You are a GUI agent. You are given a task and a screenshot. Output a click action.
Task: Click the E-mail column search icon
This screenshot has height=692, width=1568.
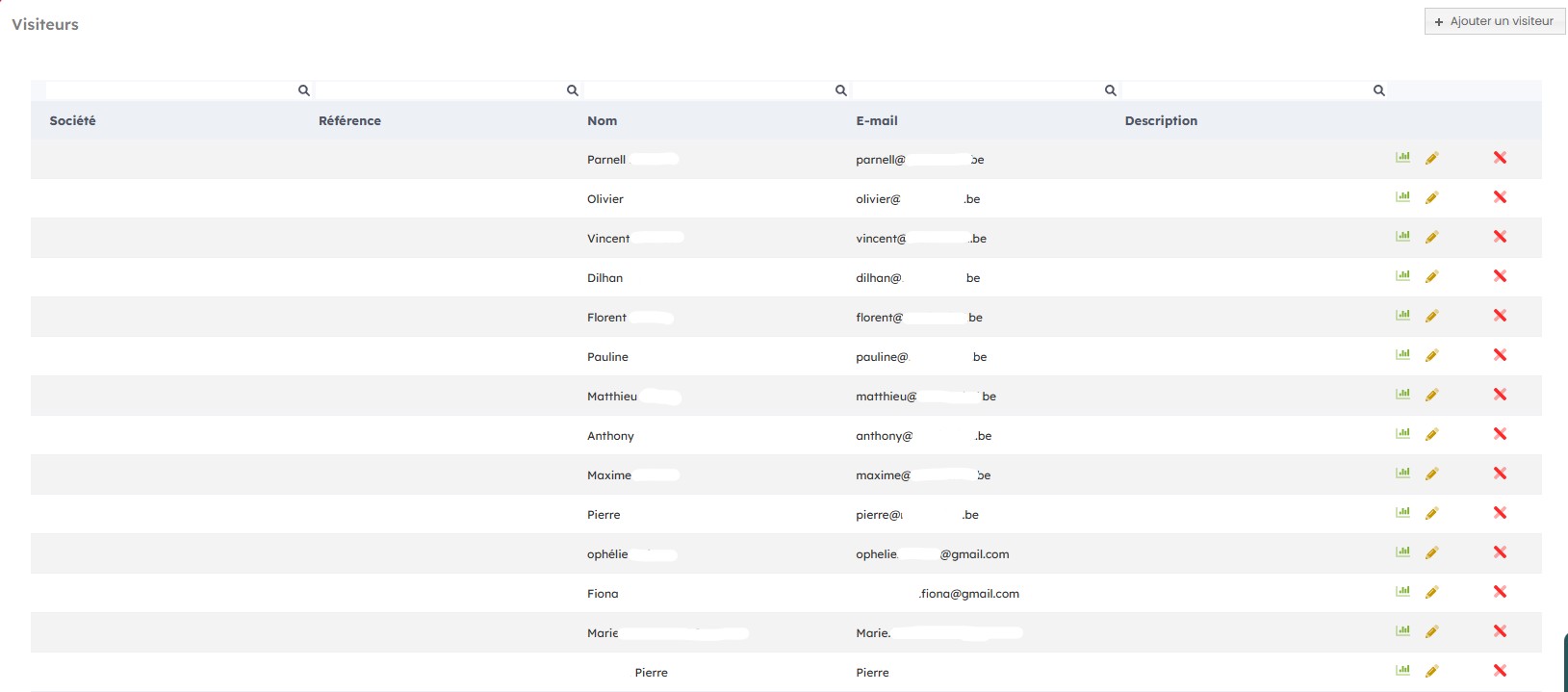pos(1110,90)
